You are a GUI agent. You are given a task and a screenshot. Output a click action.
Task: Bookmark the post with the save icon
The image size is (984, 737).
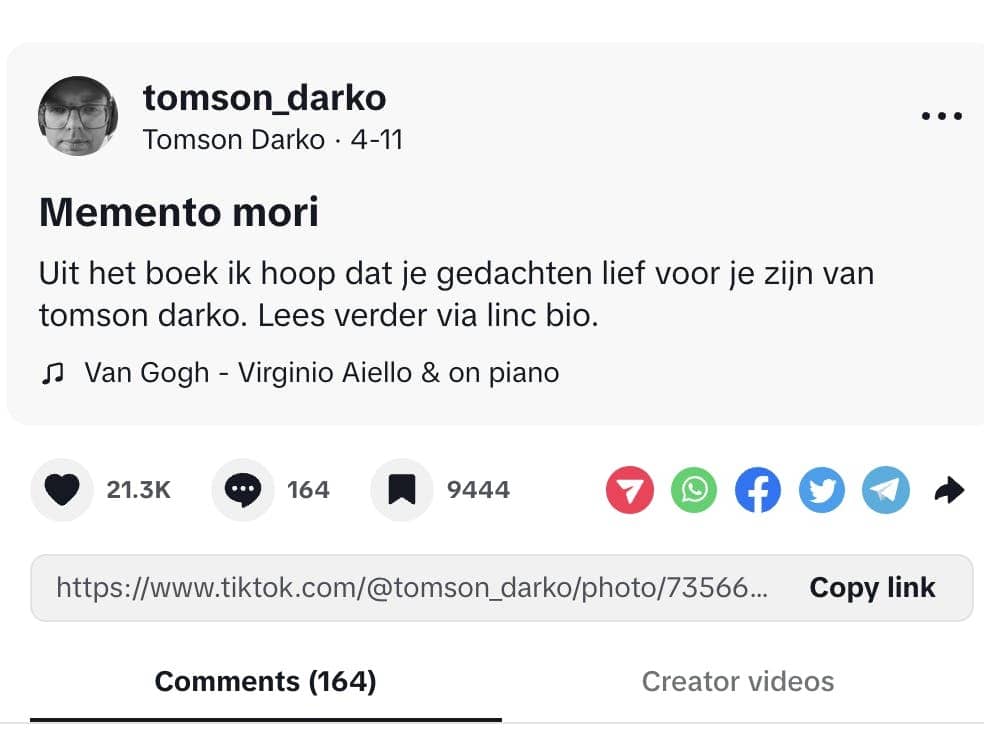[x=402, y=490]
